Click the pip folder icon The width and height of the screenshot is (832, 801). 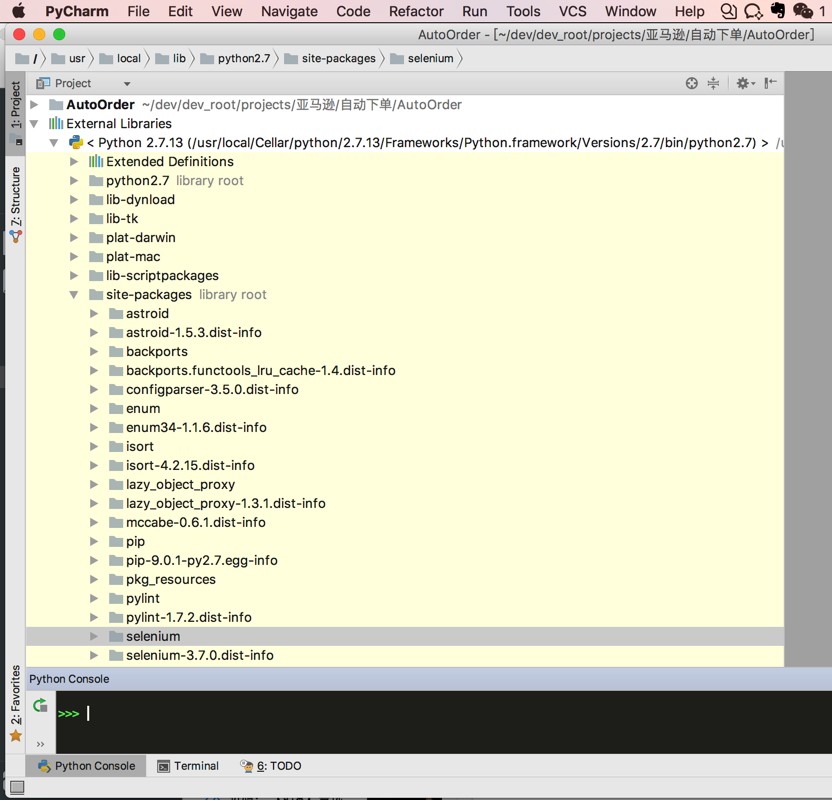pyautogui.click(x=116, y=541)
